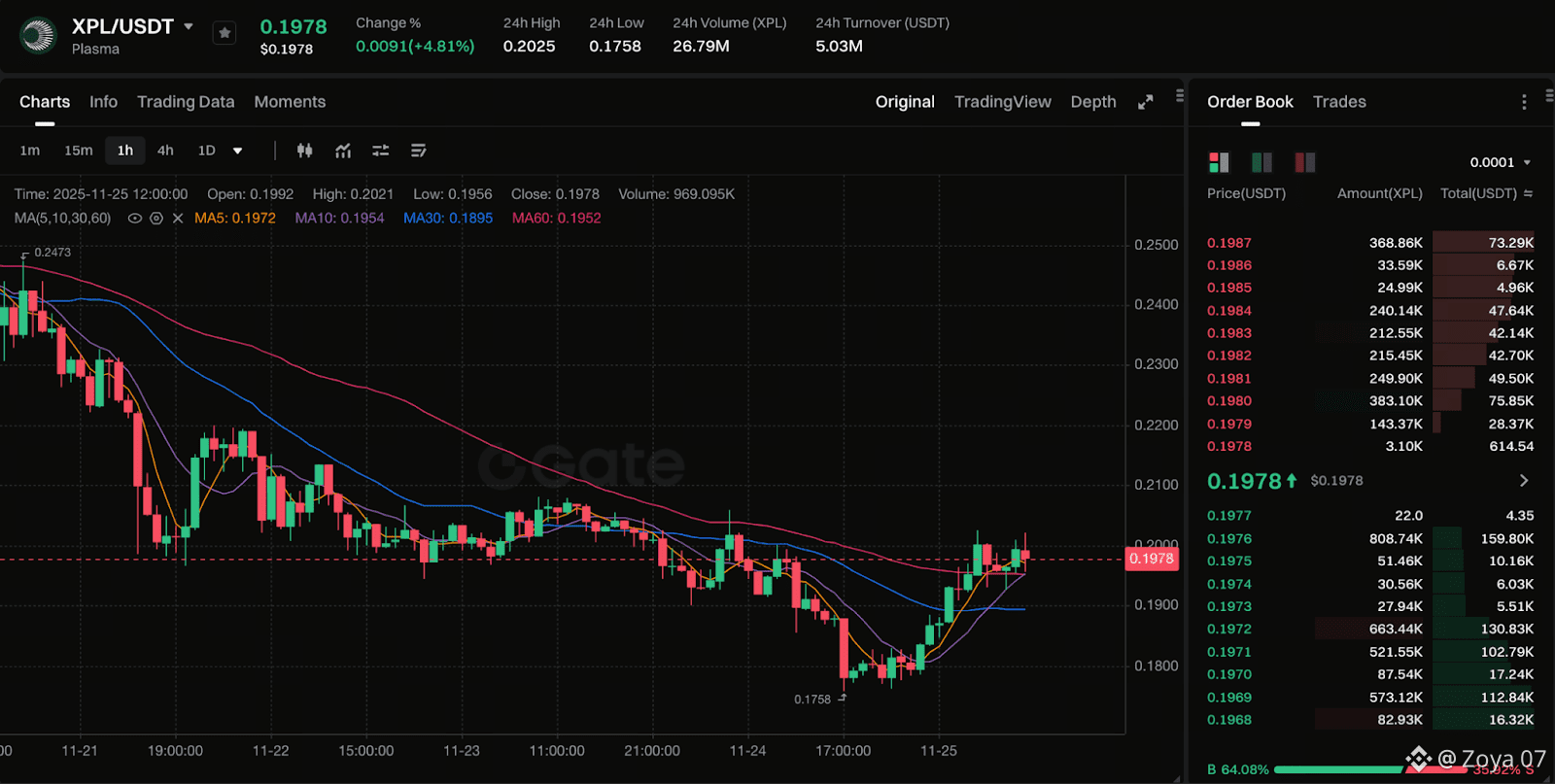Open chart panel menu icon
The image size is (1555, 784).
point(1179,96)
